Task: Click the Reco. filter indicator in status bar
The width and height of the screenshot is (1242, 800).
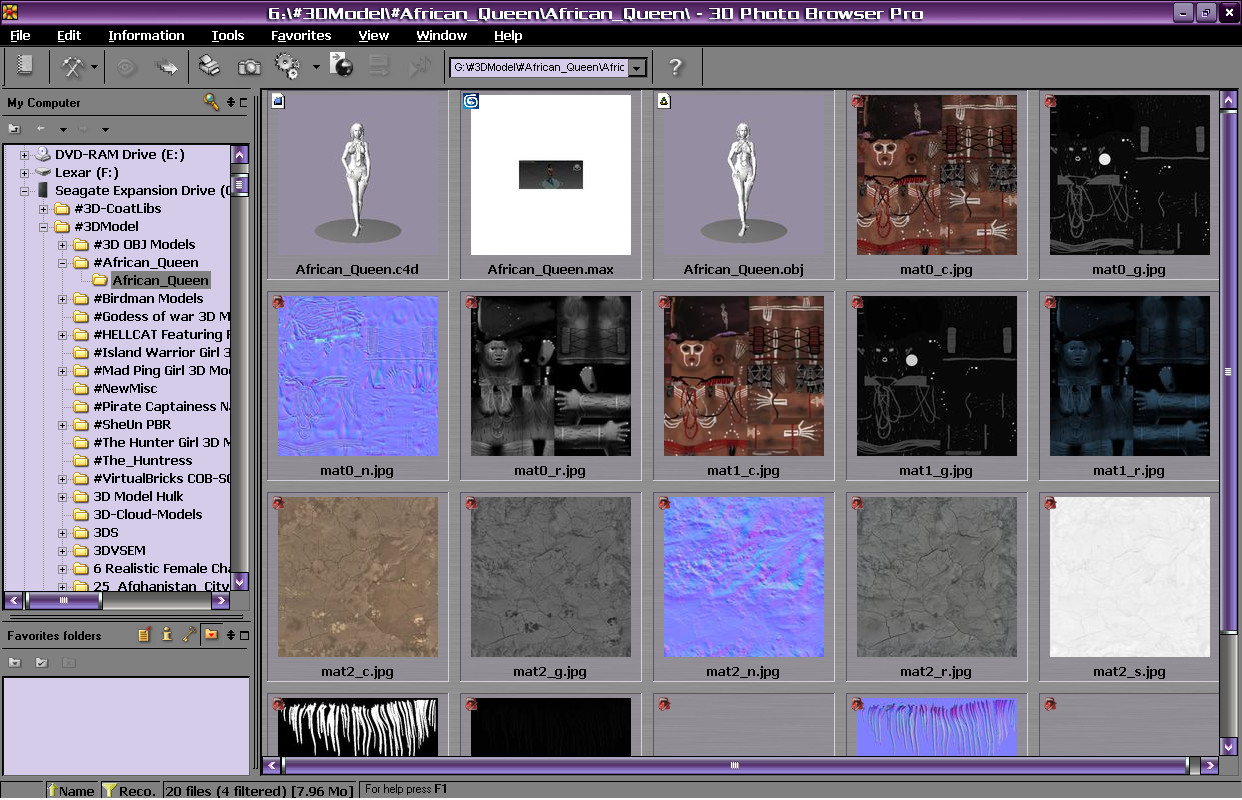Action: point(130,790)
